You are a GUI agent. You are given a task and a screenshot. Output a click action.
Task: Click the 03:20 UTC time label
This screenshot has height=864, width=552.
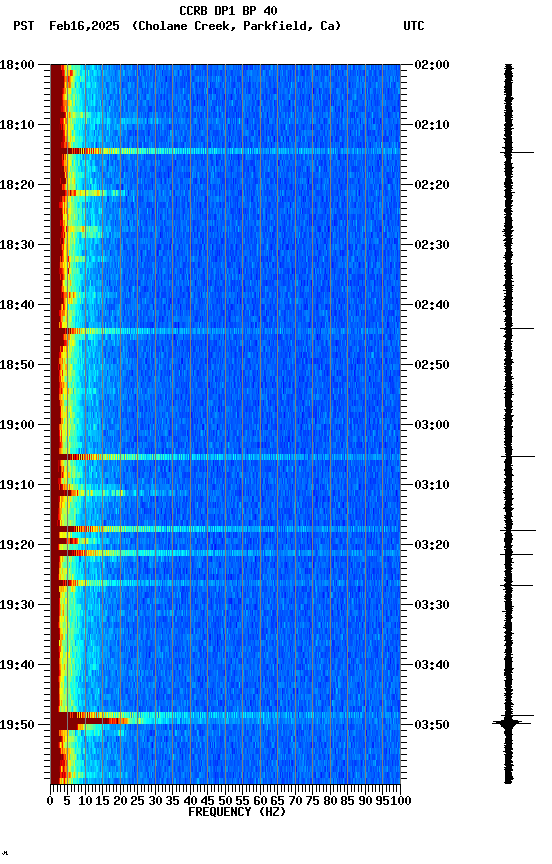coord(432,545)
